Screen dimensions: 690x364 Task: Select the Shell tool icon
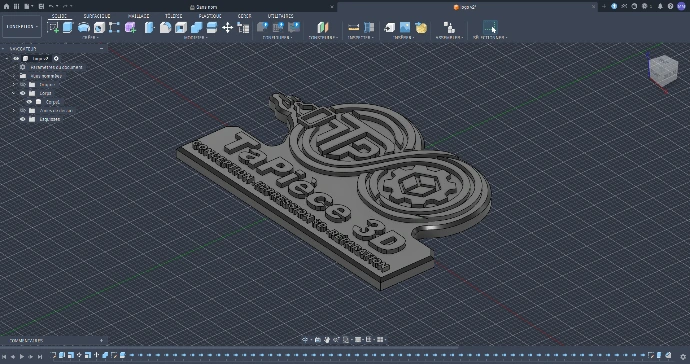point(181,28)
